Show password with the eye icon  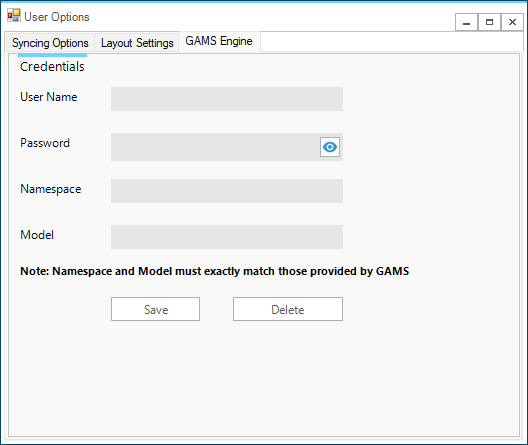330,147
